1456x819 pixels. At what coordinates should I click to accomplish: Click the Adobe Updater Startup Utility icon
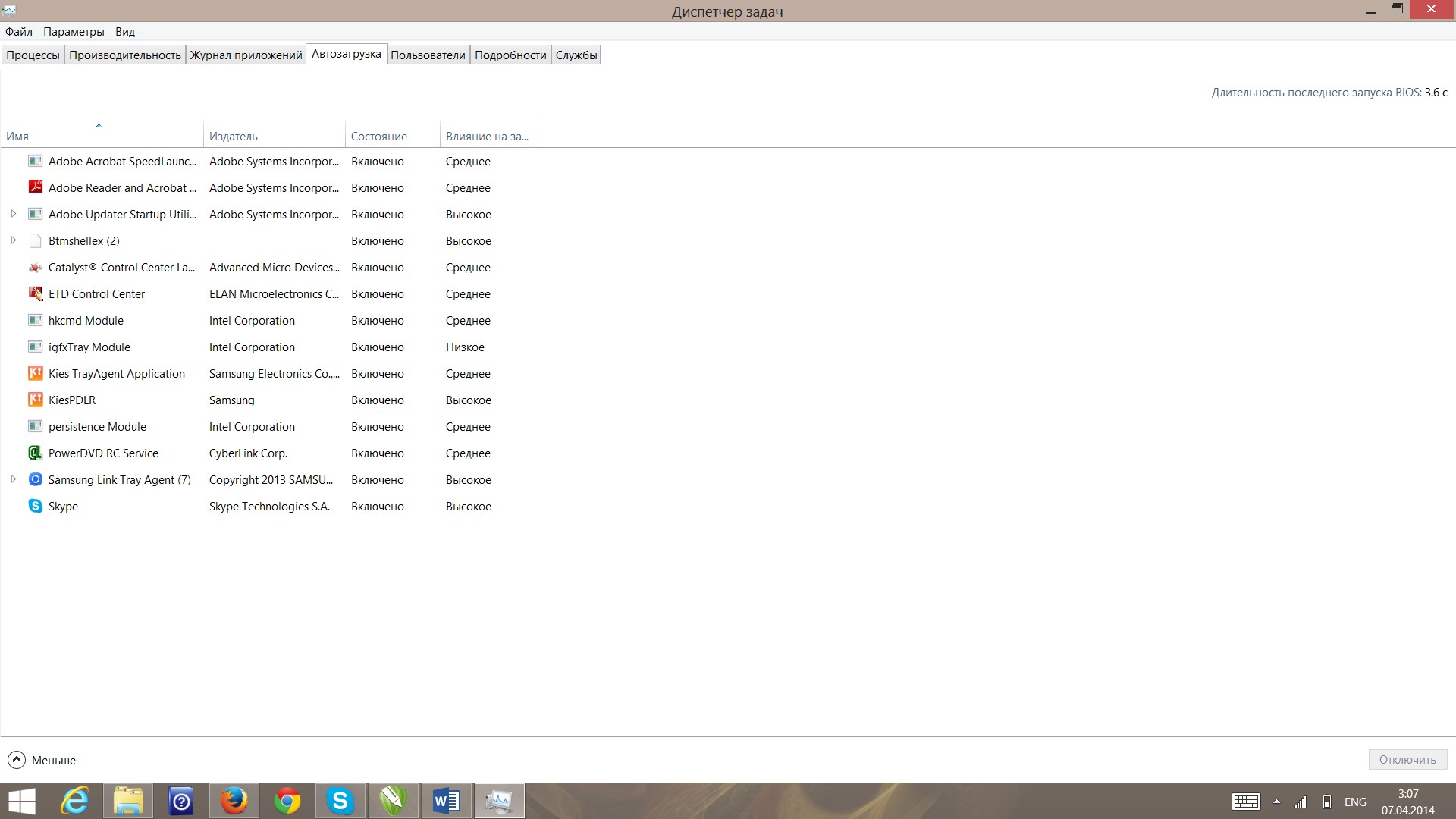35,214
